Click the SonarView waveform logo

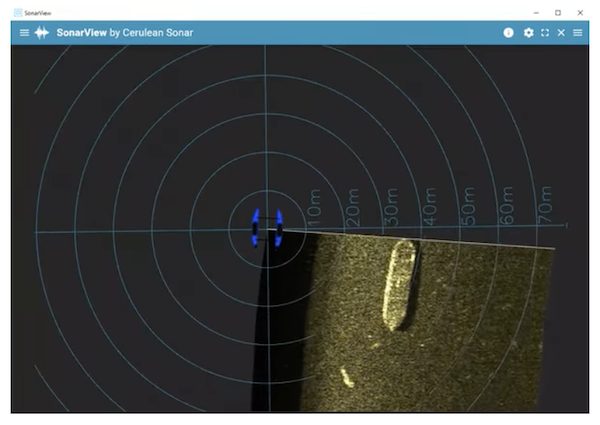[42, 33]
